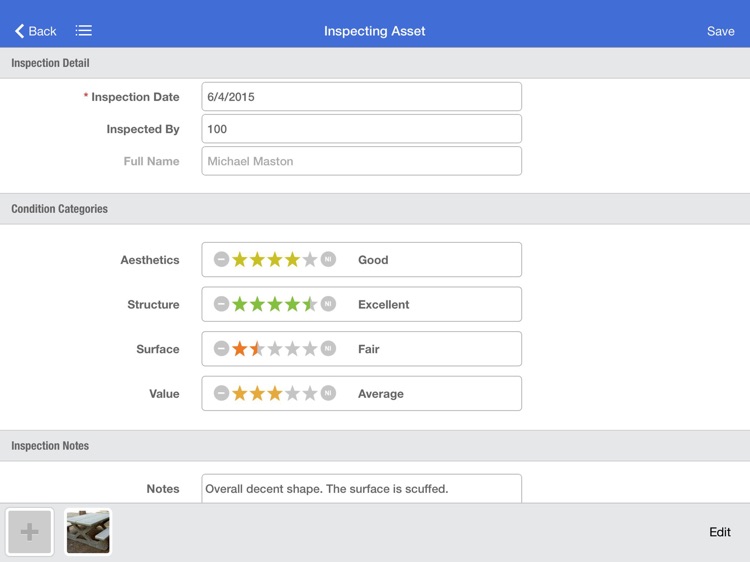Clear the Value rating with minus icon
The height and width of the screenshot is (562, 750).
[221, 393]
